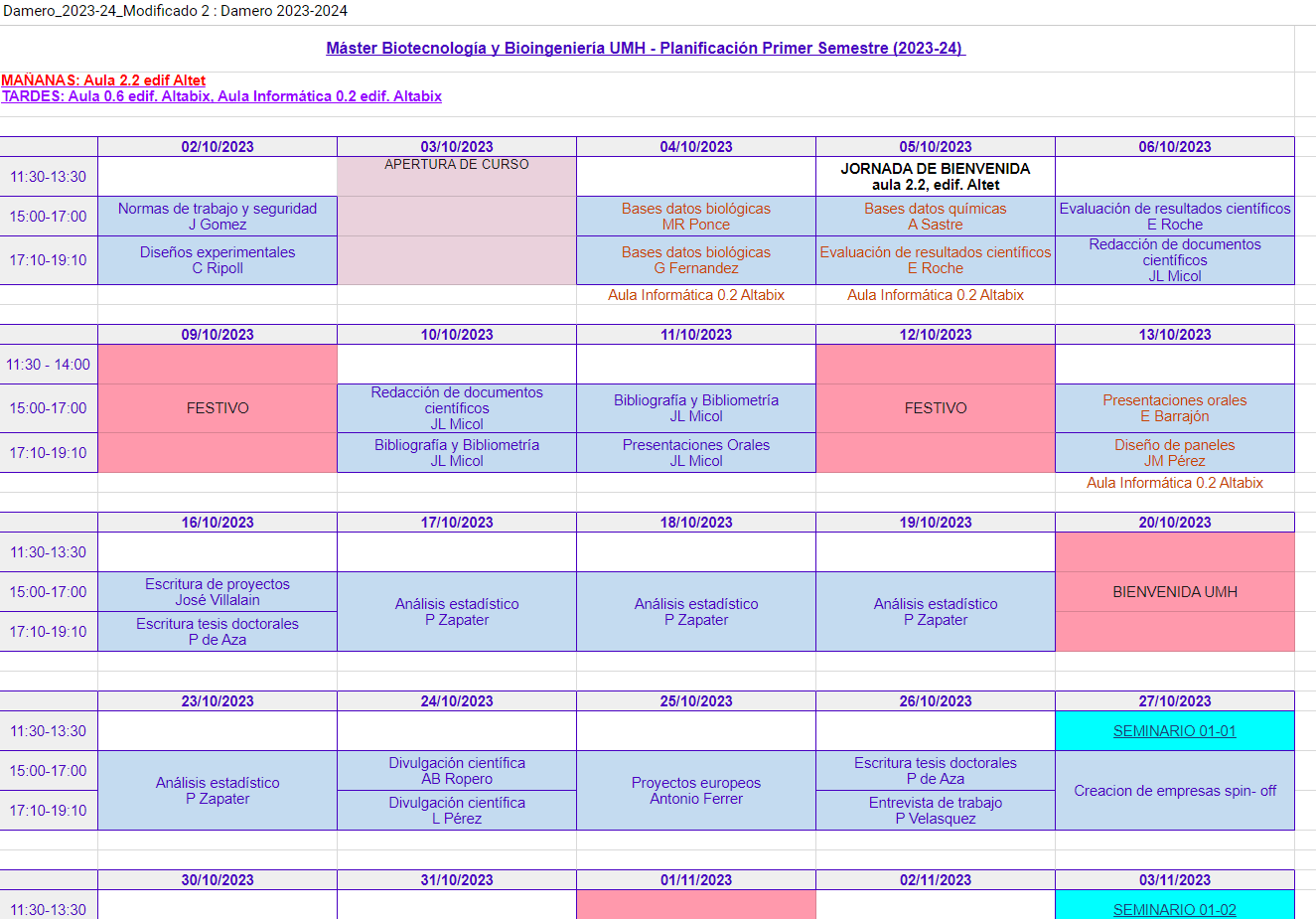
Task: Select Análisis estadístico P Zapater cell on 19/10
Action: click(936, 612)
